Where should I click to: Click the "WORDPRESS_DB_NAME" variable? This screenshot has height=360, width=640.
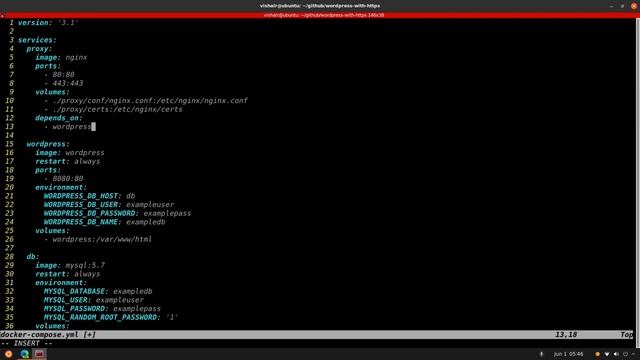81,222
